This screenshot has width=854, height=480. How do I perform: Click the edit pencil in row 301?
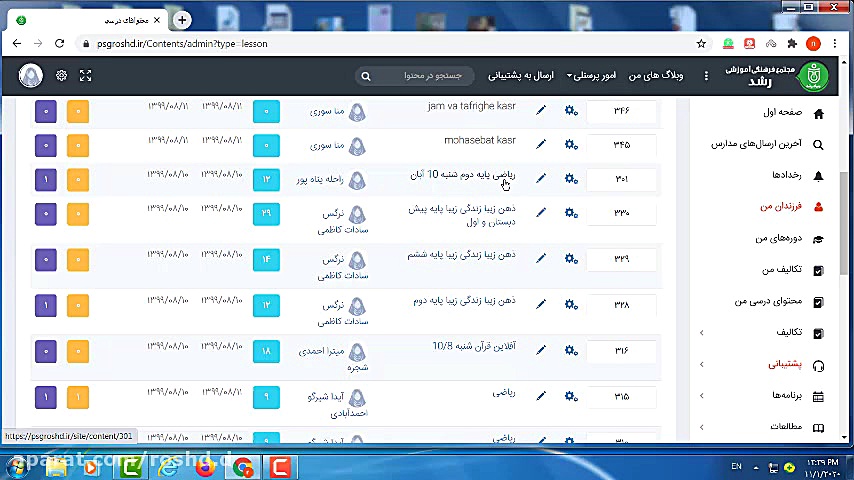click(541, 179)
